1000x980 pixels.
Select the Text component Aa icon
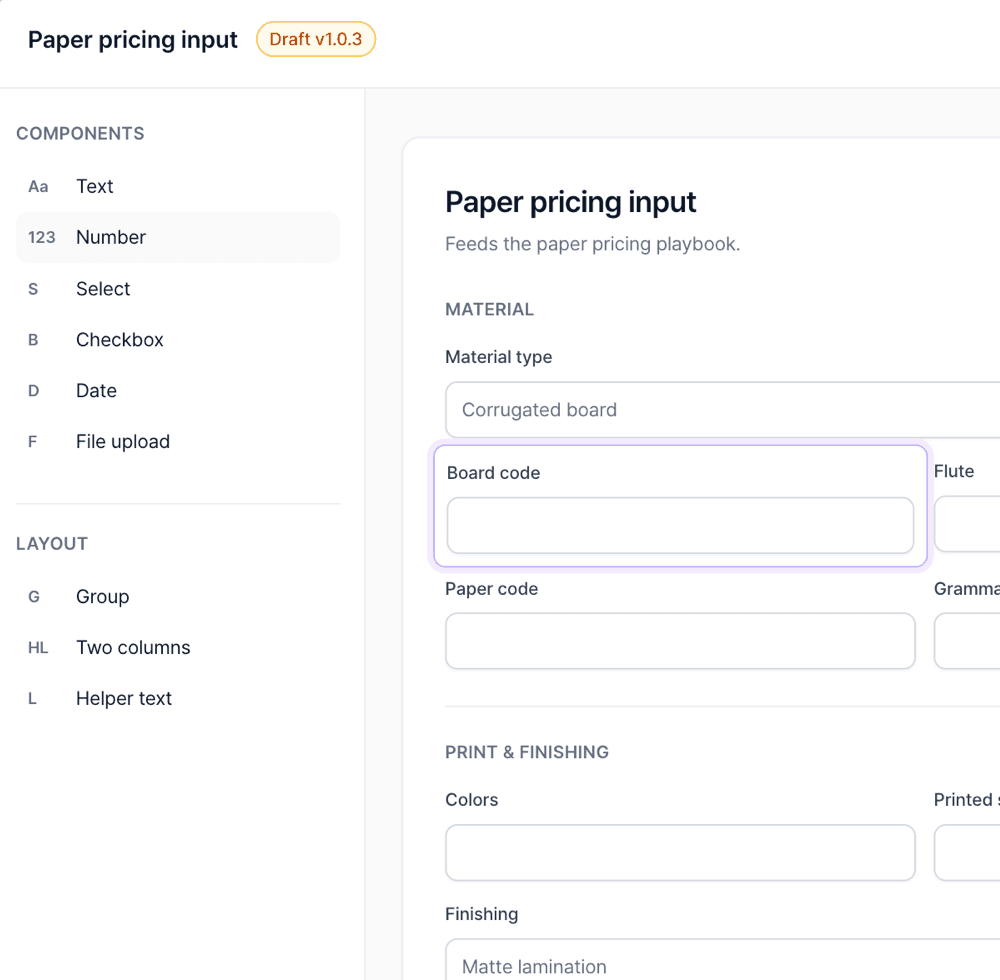38,186
